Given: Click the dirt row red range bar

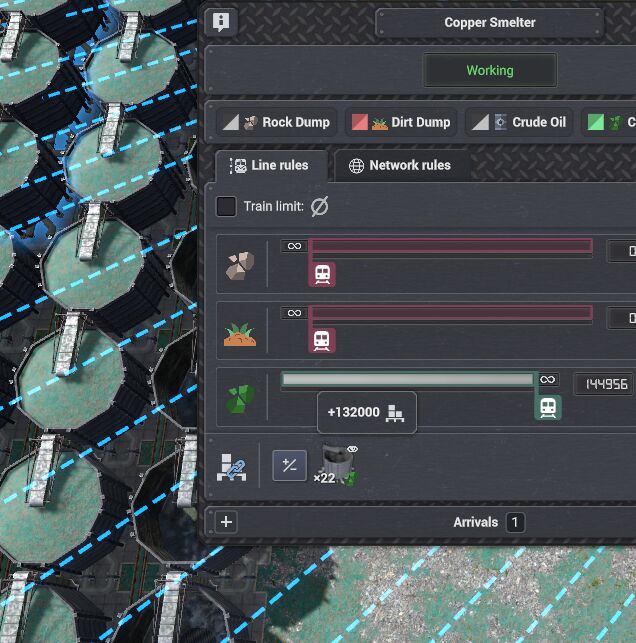Looking at the screenshot, I should [450, 313].
